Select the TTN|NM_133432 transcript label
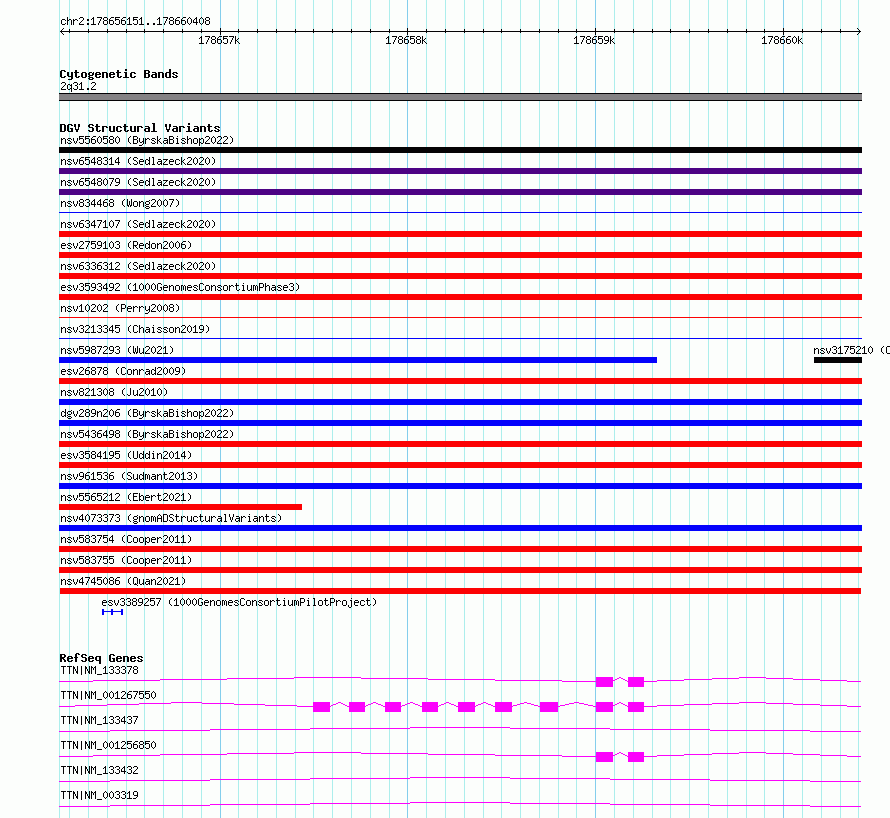The image size is (890, 818). [x=99, y=770]
